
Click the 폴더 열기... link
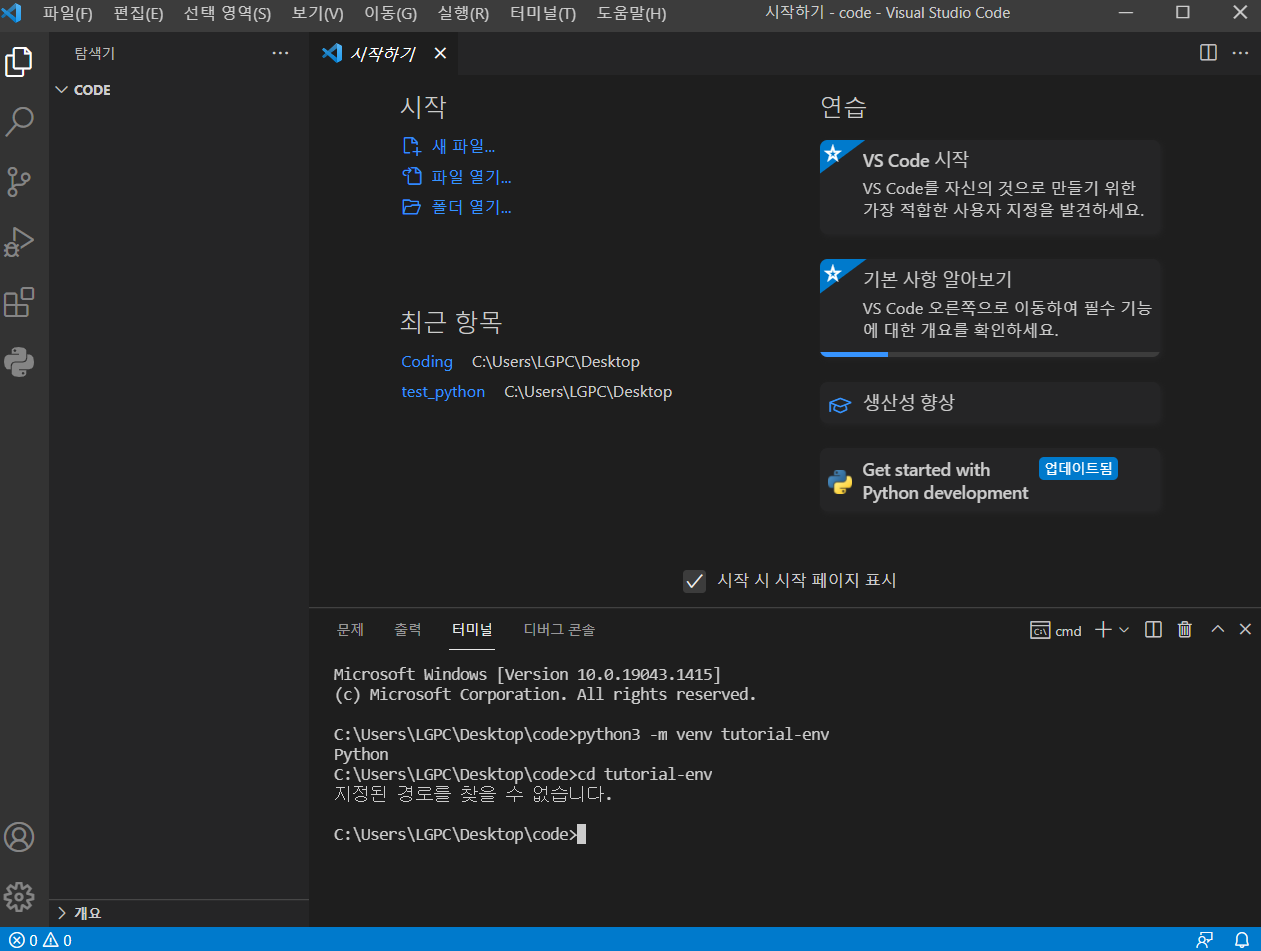coord(456,207)
